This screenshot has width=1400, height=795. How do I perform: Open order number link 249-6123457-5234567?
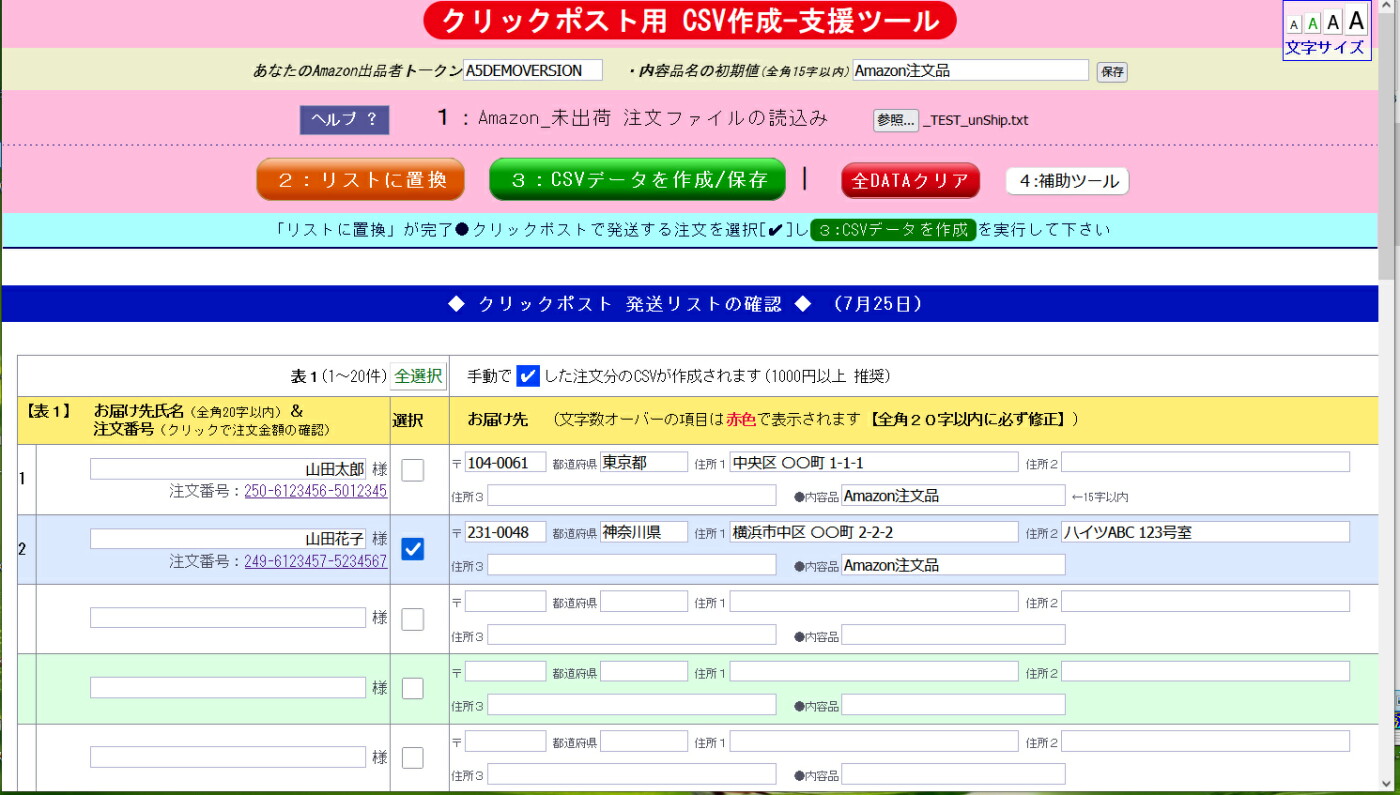tap(315, 562)
